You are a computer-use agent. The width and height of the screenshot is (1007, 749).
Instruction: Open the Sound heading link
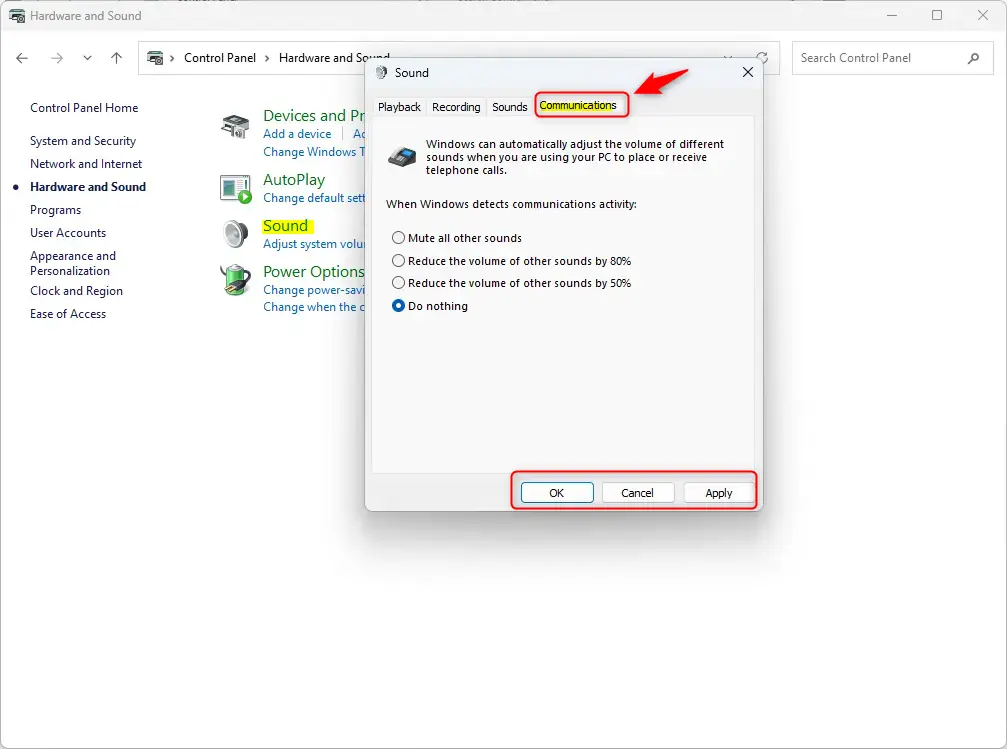click(x=286, y=226)
